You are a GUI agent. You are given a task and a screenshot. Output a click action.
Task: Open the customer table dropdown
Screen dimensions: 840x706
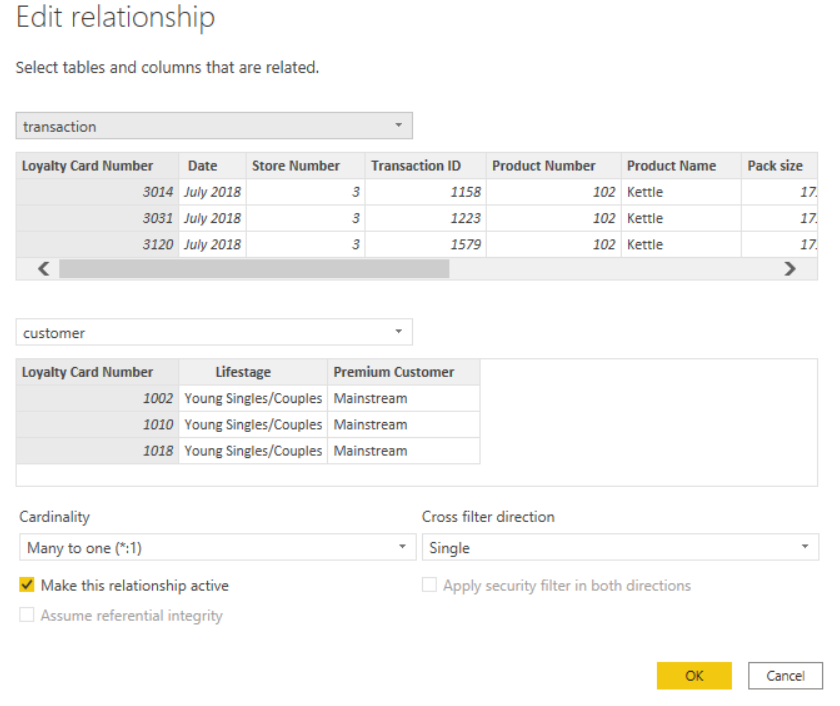tap(214, 332)
